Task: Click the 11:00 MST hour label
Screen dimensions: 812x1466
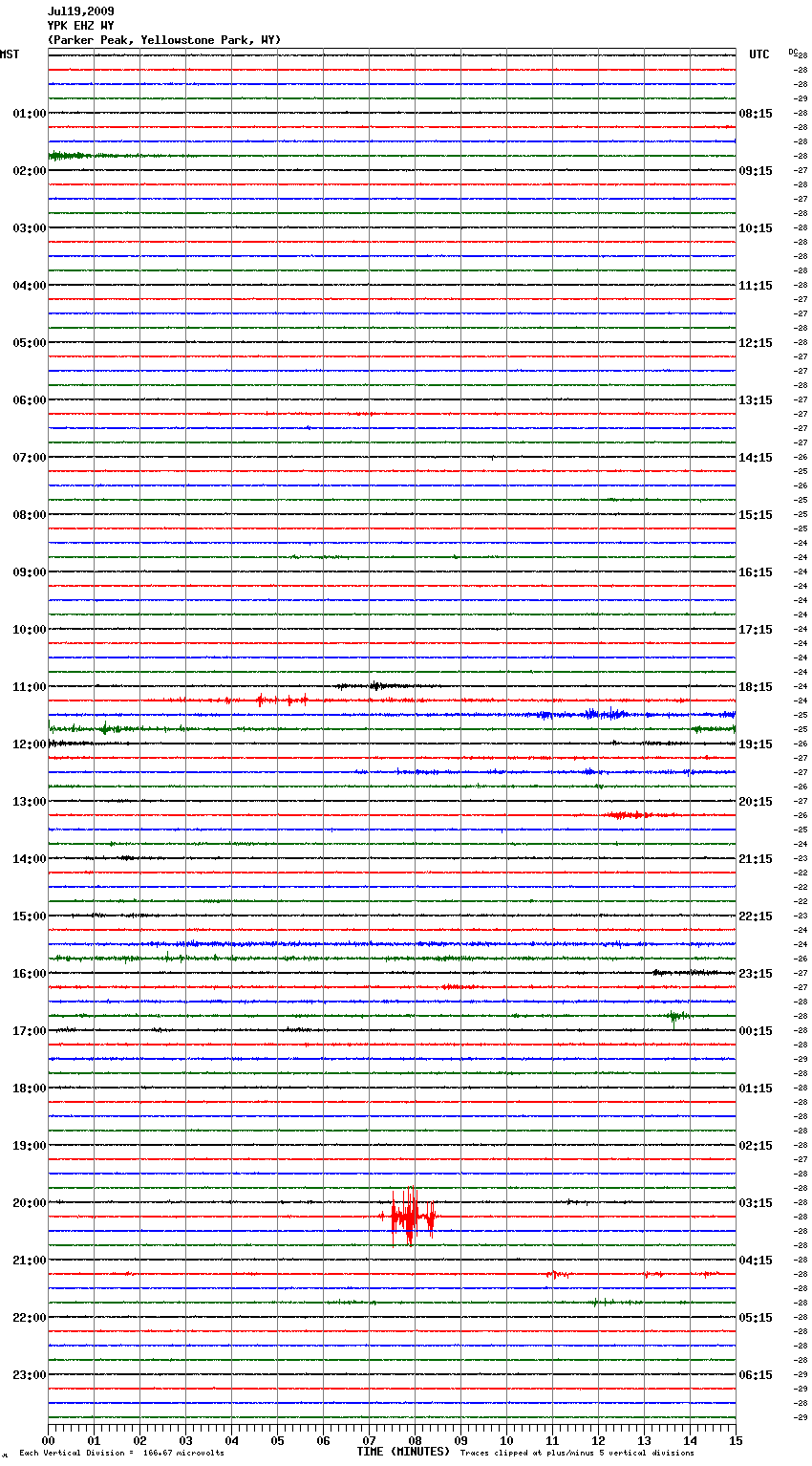Action: coord(30,687)
